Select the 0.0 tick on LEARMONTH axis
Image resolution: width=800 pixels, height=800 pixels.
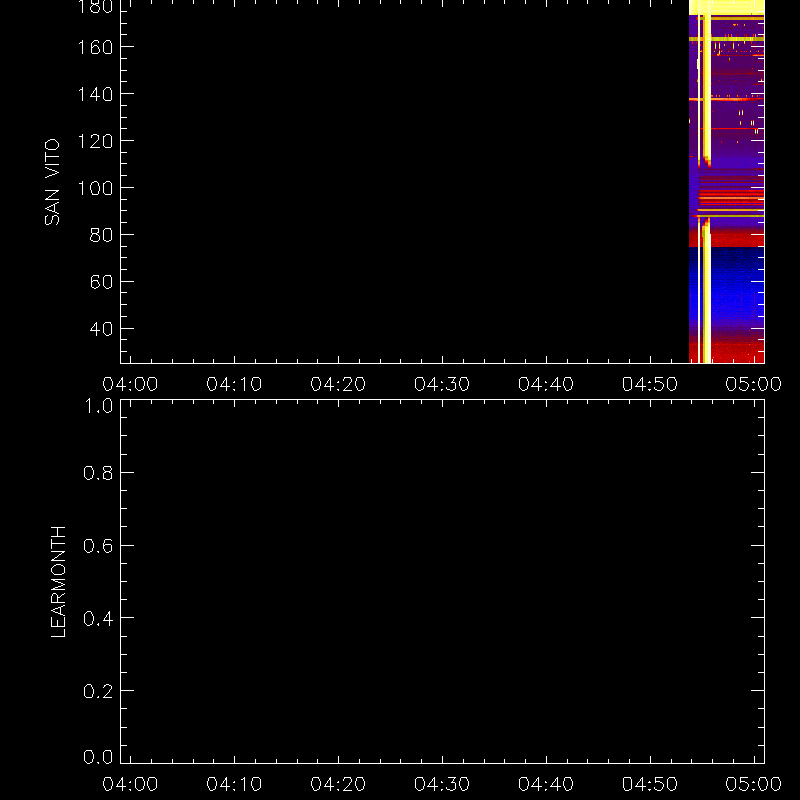98,757
